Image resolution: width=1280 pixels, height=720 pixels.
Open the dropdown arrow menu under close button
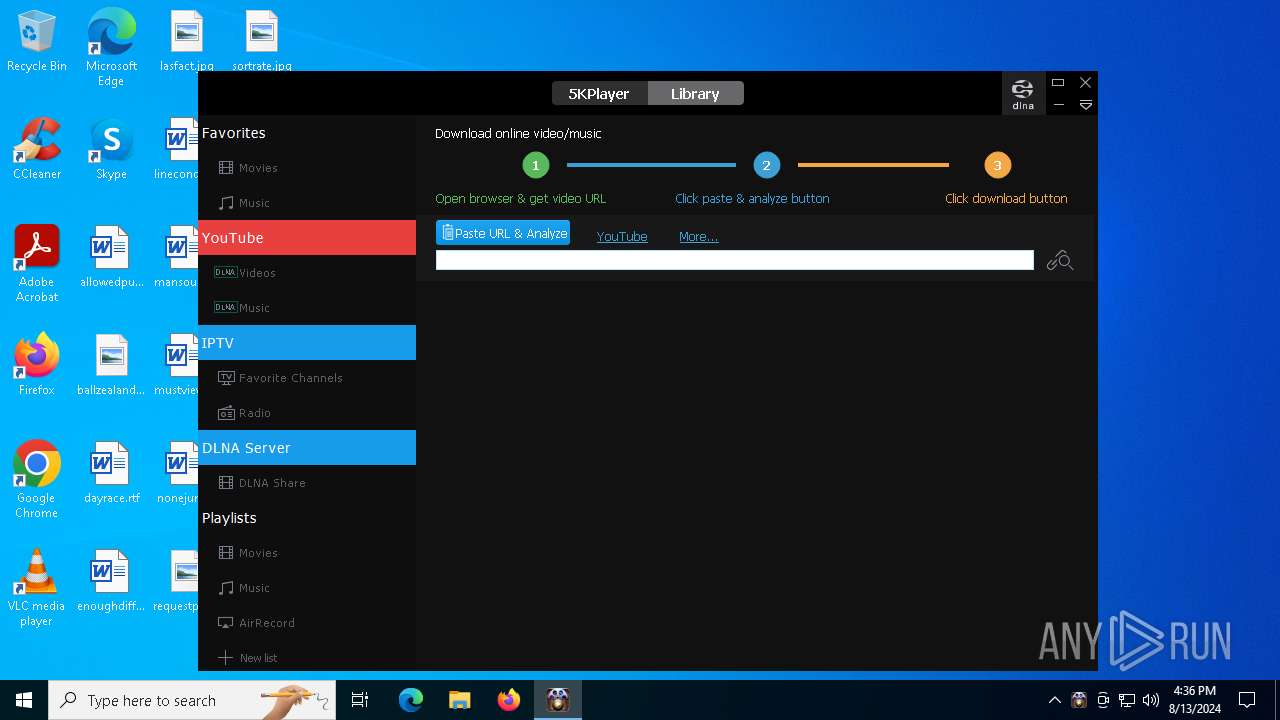pyautogui.click(x=1085, y=105)
